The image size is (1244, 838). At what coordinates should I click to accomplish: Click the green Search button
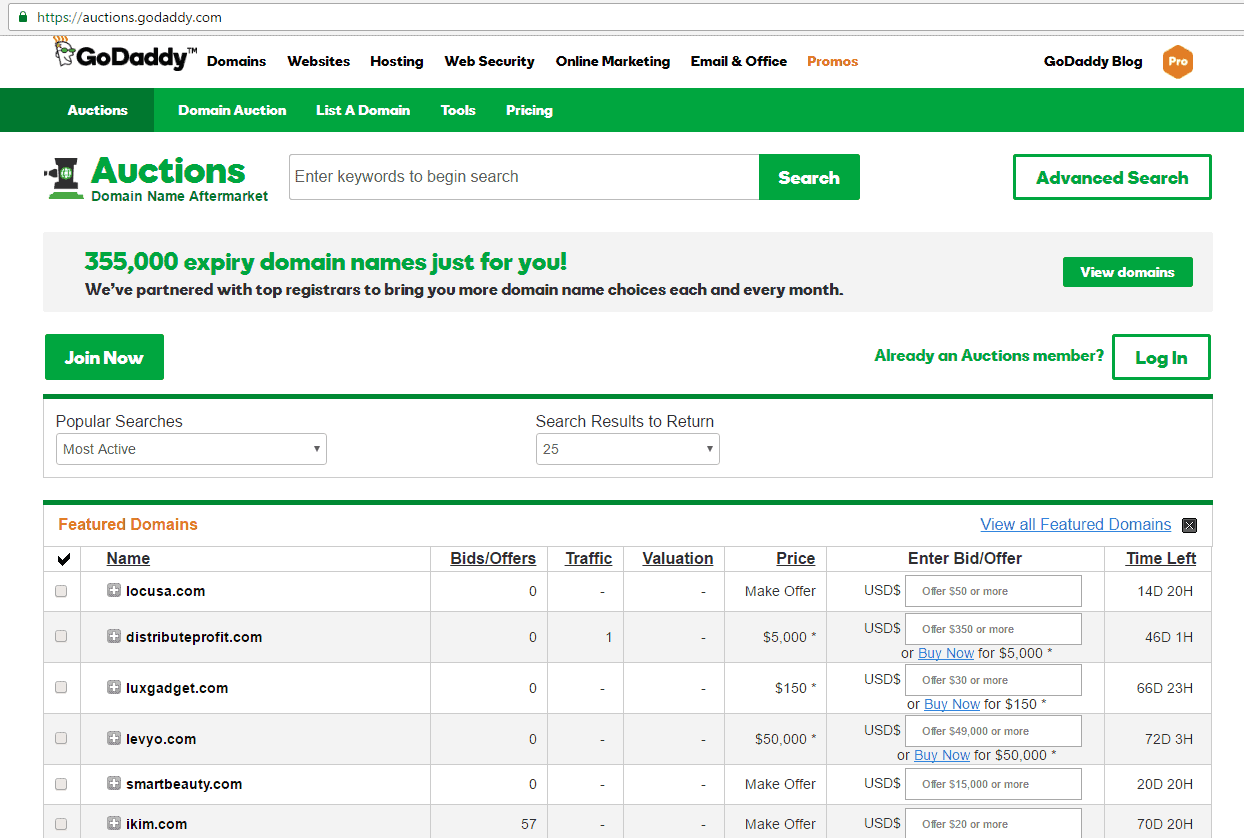point(809,177)
